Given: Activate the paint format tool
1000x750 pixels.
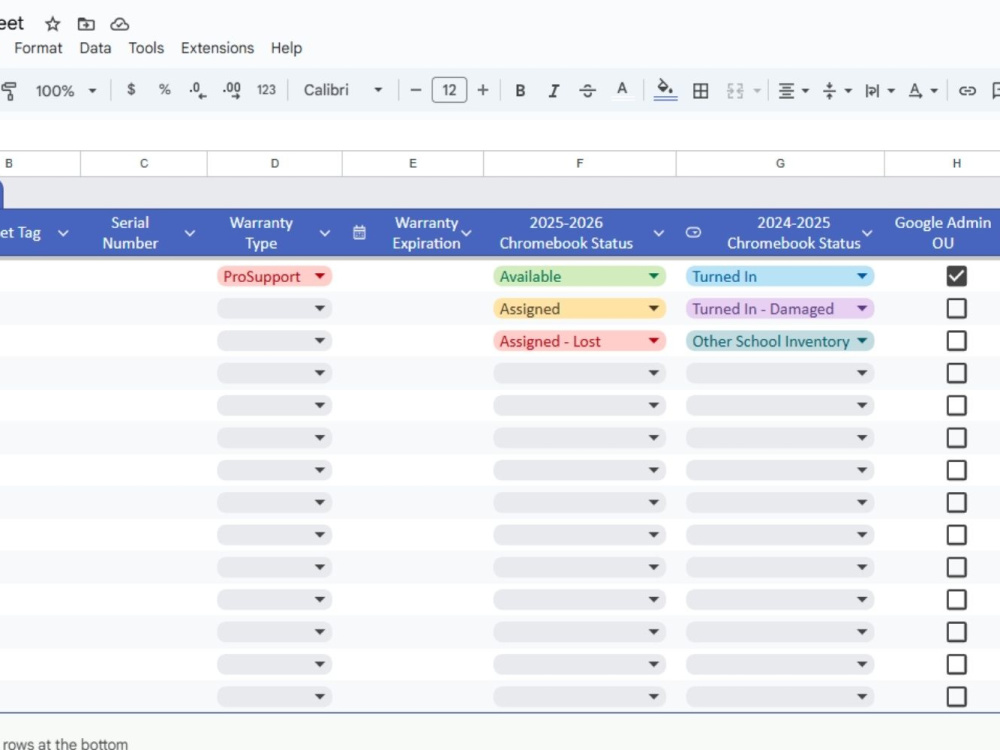Looking at the screenshot, I should [9, 91].
